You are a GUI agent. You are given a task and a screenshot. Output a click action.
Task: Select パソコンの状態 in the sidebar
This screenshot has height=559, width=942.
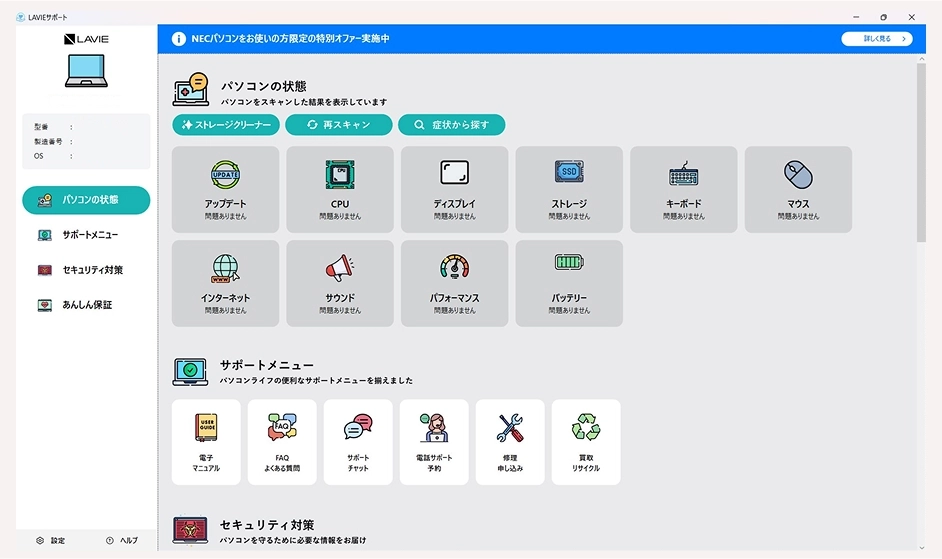pyautogui.click(x=87, y=200)
